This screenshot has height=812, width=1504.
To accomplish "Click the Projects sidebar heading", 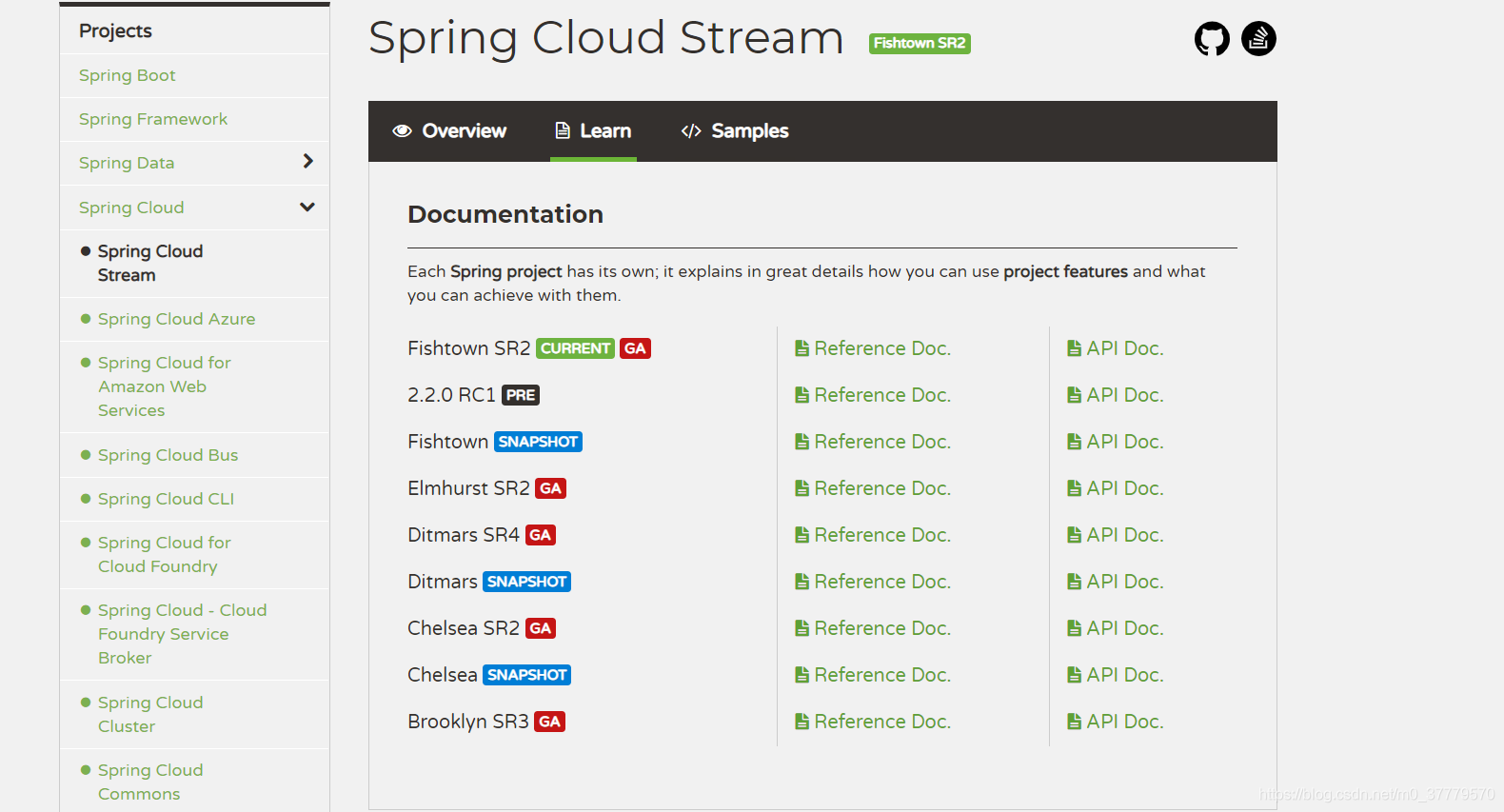I will tap(115, 30).
